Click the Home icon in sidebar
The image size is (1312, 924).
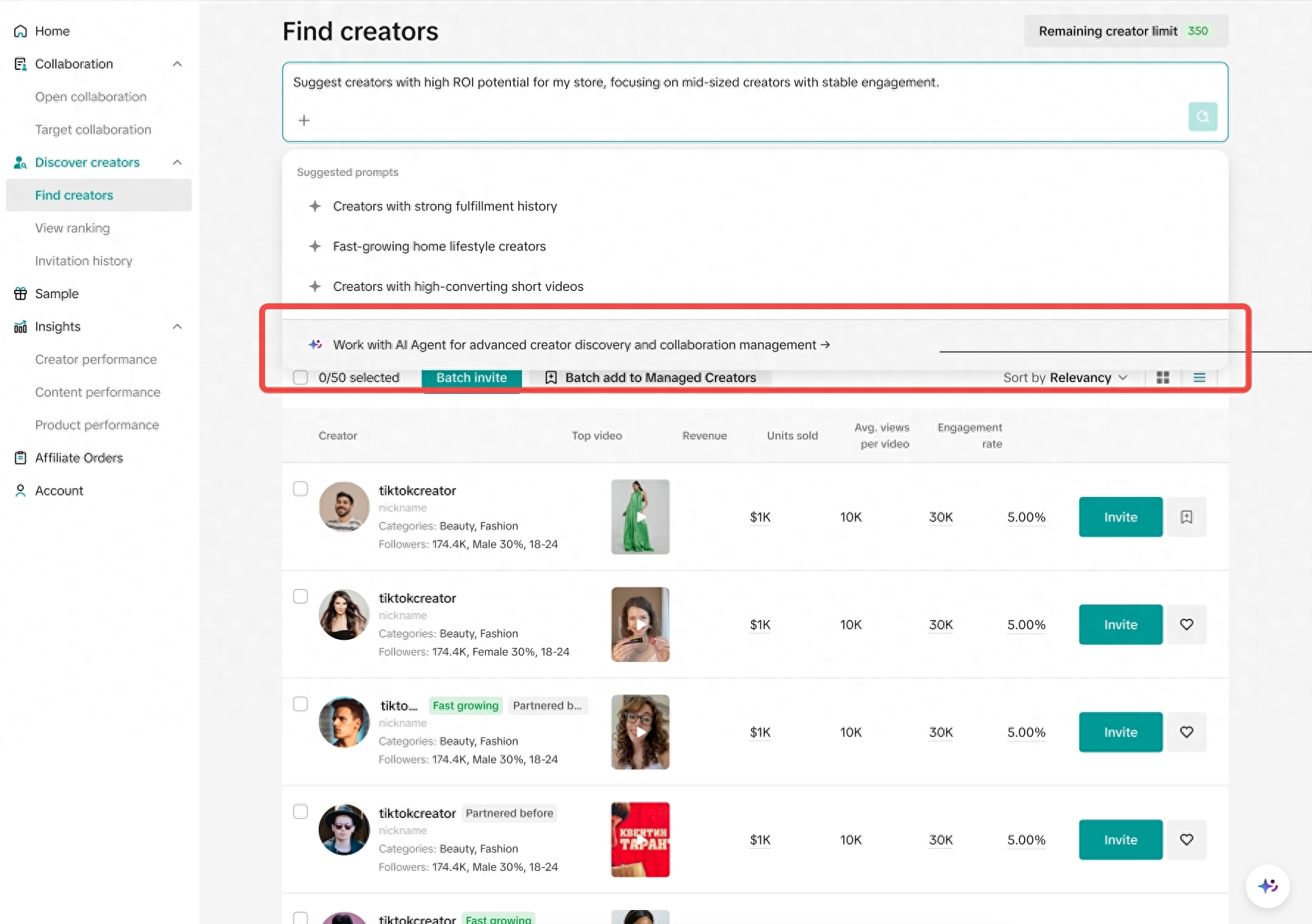(x=21, y=31)
